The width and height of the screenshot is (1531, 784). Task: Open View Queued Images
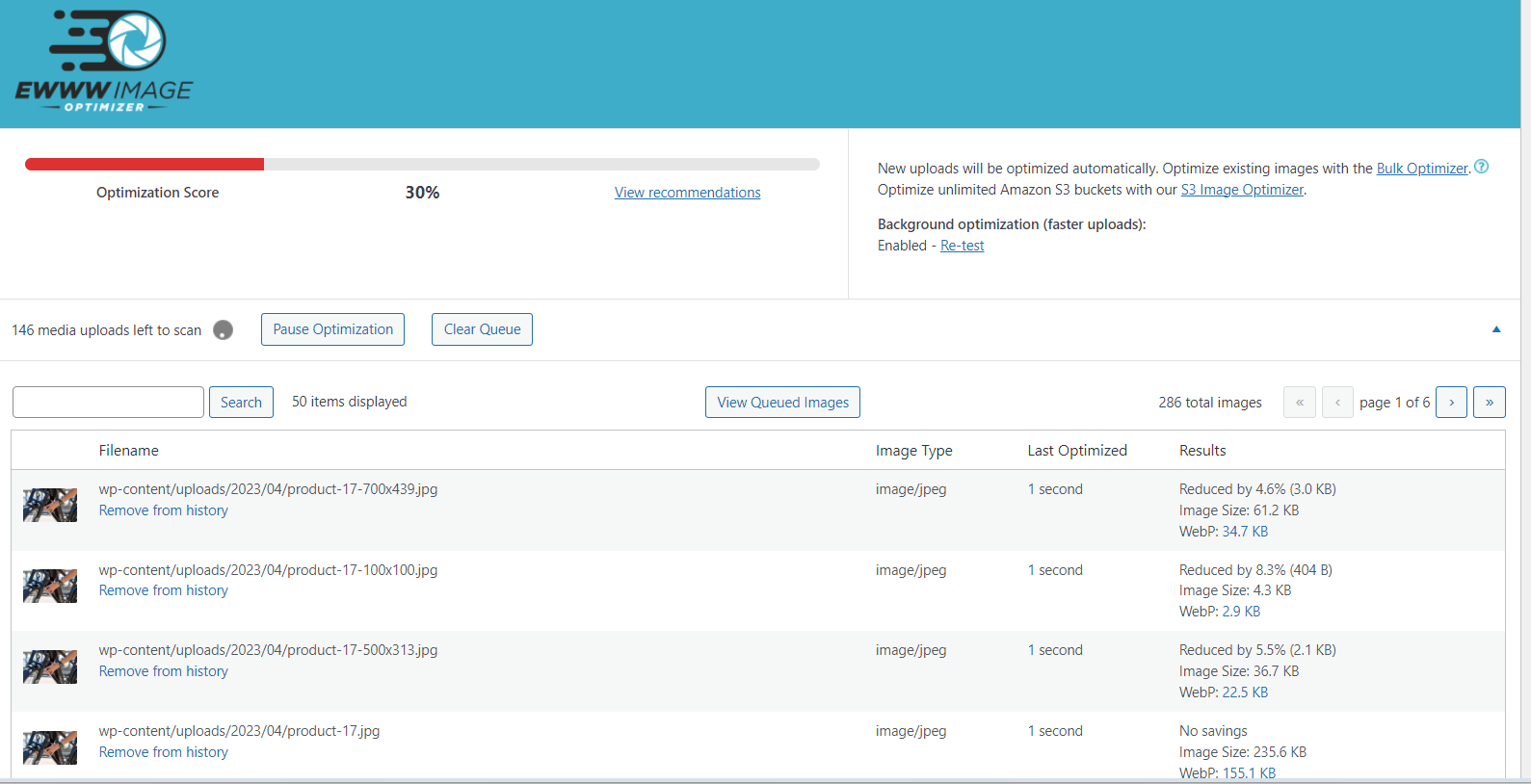point(782,403)
